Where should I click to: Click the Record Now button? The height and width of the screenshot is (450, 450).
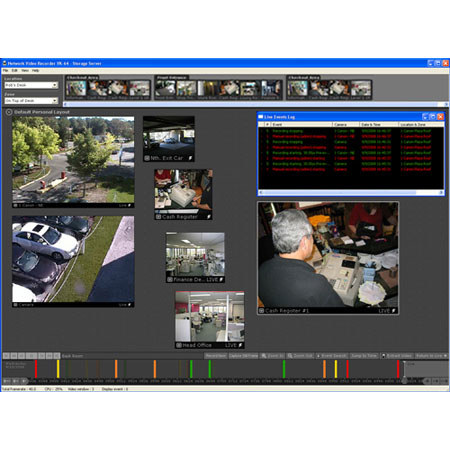(216, 356)
